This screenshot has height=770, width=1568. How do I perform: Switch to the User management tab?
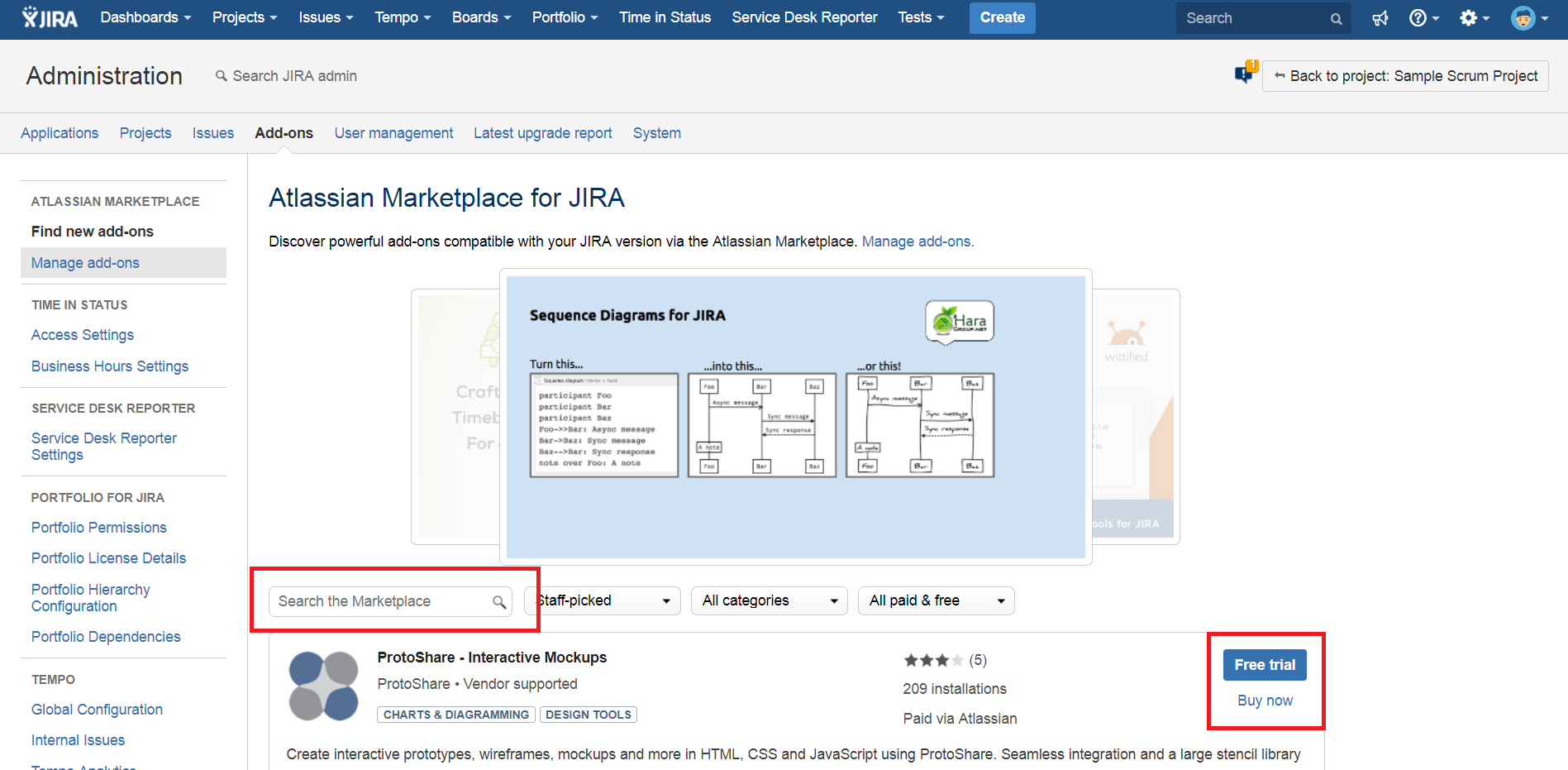click(393, 133)
